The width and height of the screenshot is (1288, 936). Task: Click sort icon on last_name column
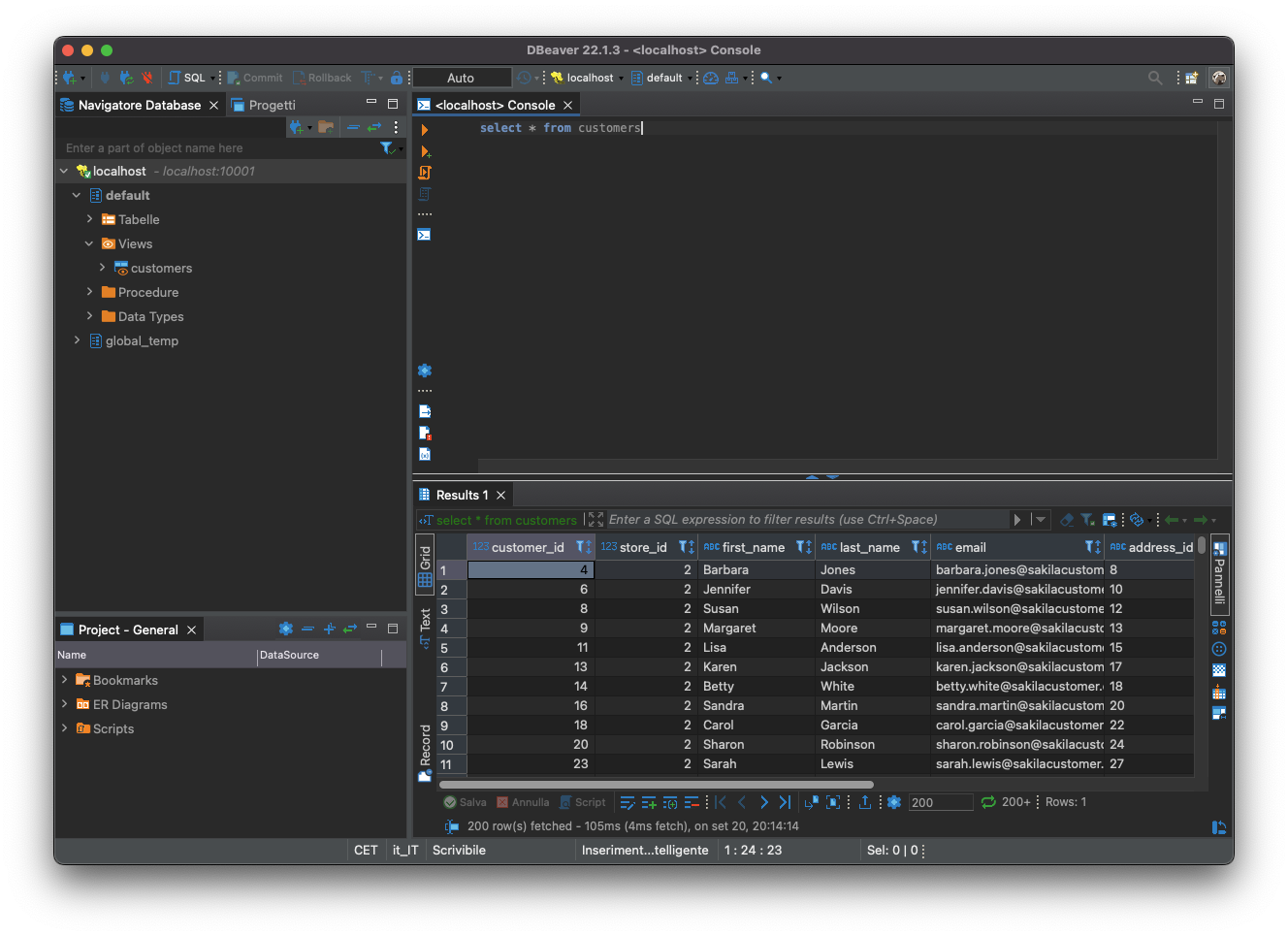click(919, 547)
